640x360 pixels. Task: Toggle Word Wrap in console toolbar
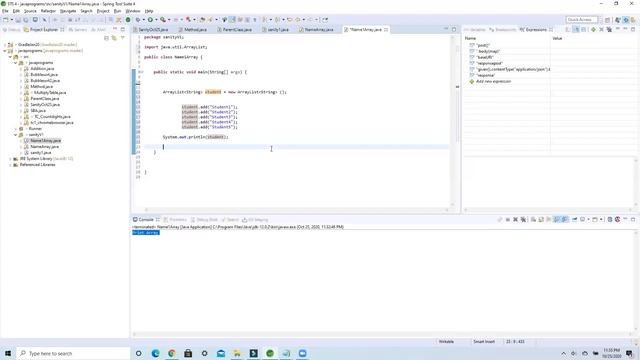coord(549,220)
